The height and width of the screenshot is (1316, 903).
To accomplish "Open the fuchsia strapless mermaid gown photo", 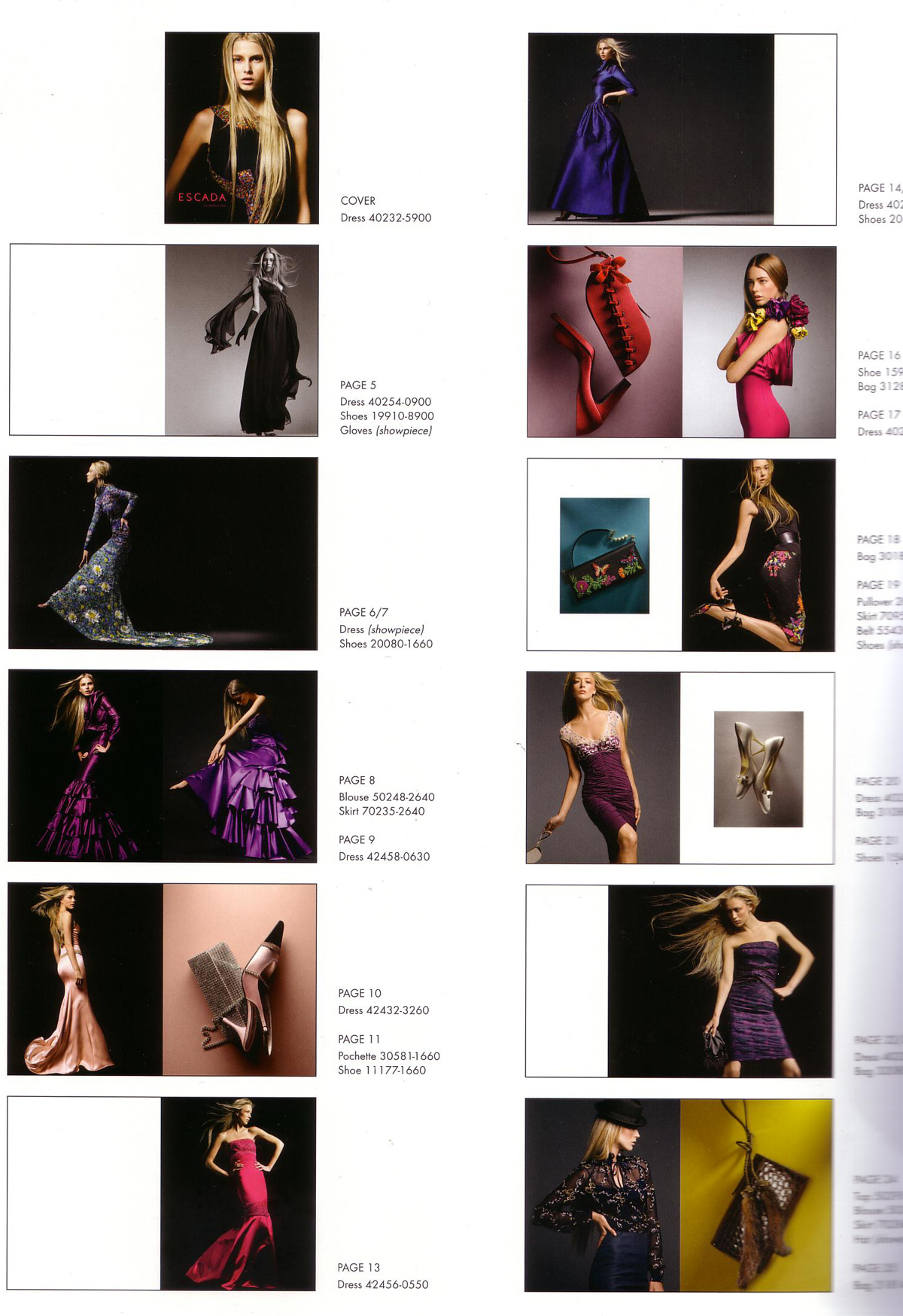I will pos(238,1193).
